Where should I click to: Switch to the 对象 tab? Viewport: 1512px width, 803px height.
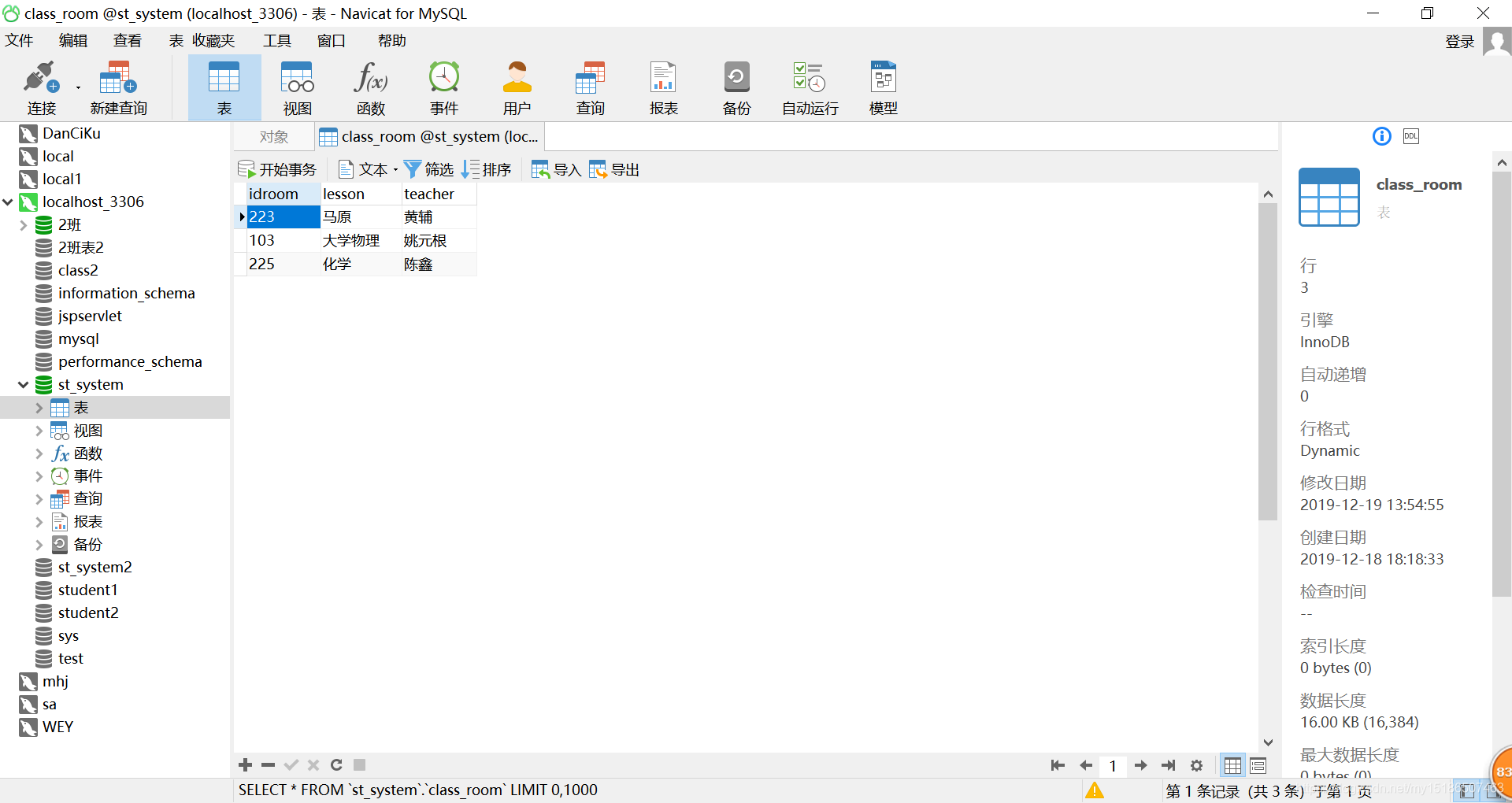(273, 137)
